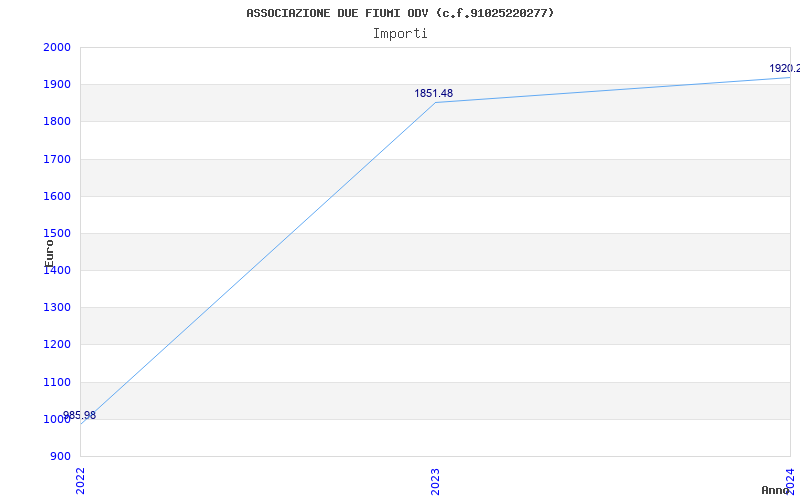Image resolution: width=800 pixels, height=500 pixels.
Task: Click the 1100 y-axis value
Action: pyautogui.click(x=57, y=382)
